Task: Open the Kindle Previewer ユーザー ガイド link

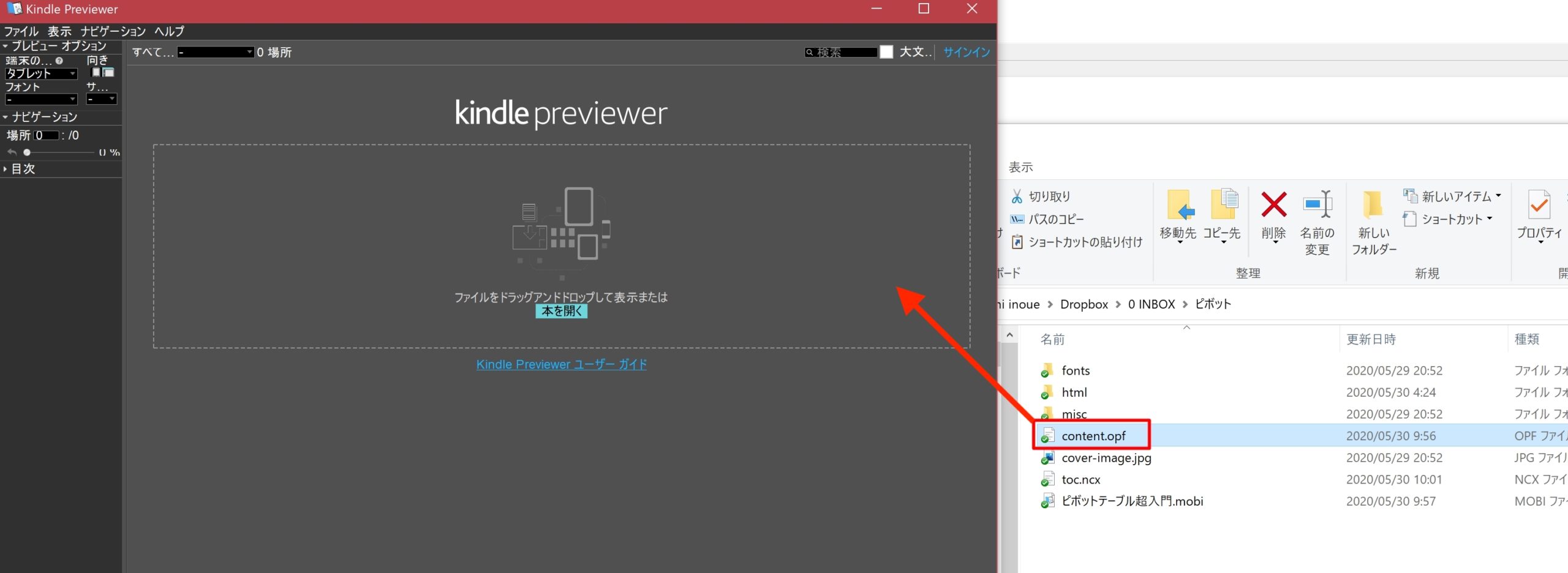Action: click(562, 364)
